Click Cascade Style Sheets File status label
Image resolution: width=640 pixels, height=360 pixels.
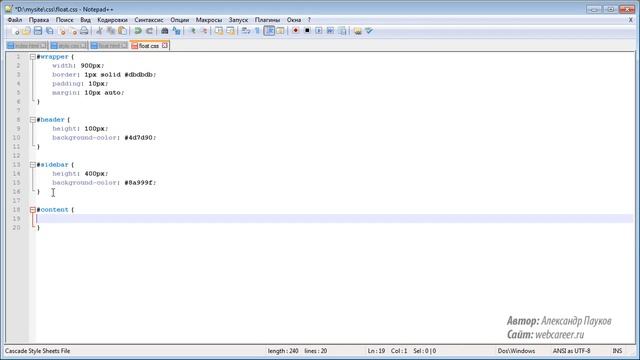38,351
